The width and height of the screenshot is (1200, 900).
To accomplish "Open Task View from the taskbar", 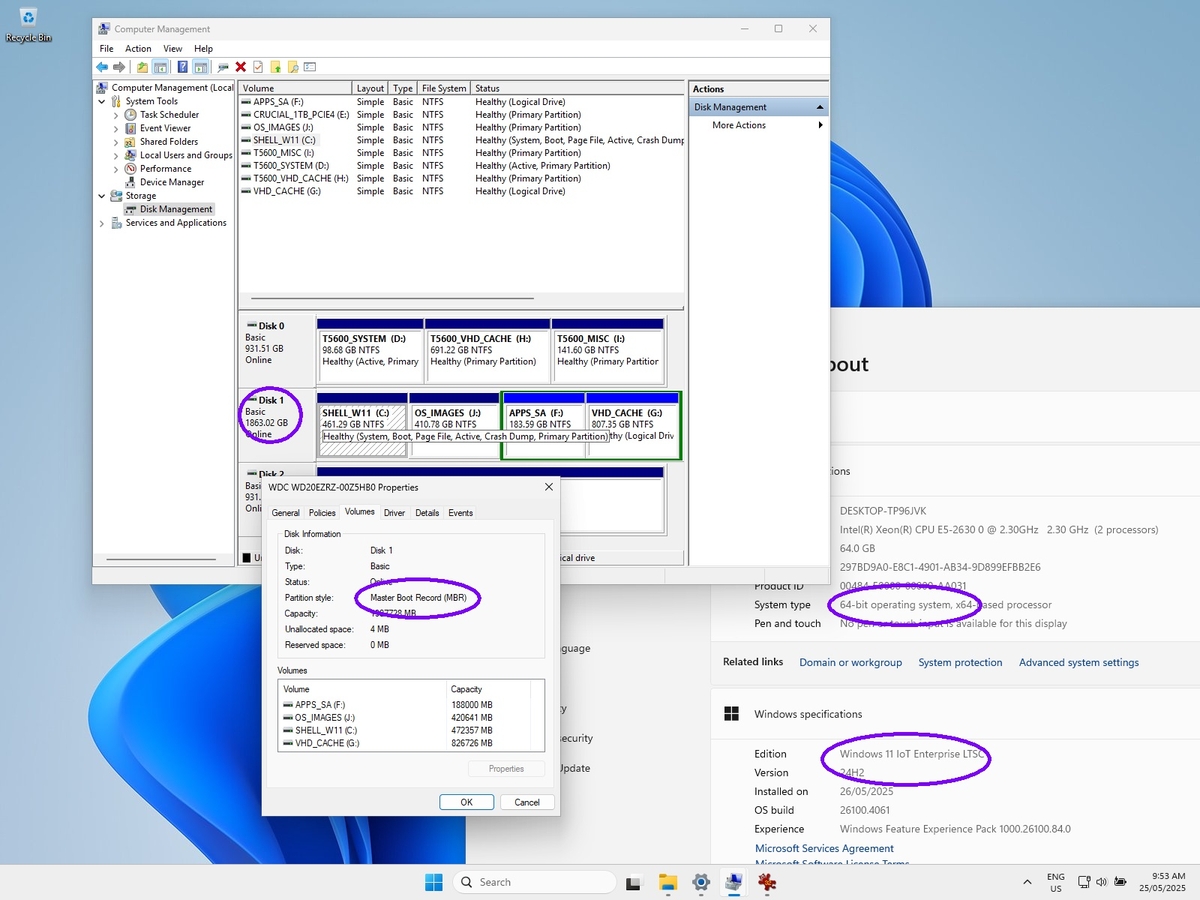I will point(633,882).
